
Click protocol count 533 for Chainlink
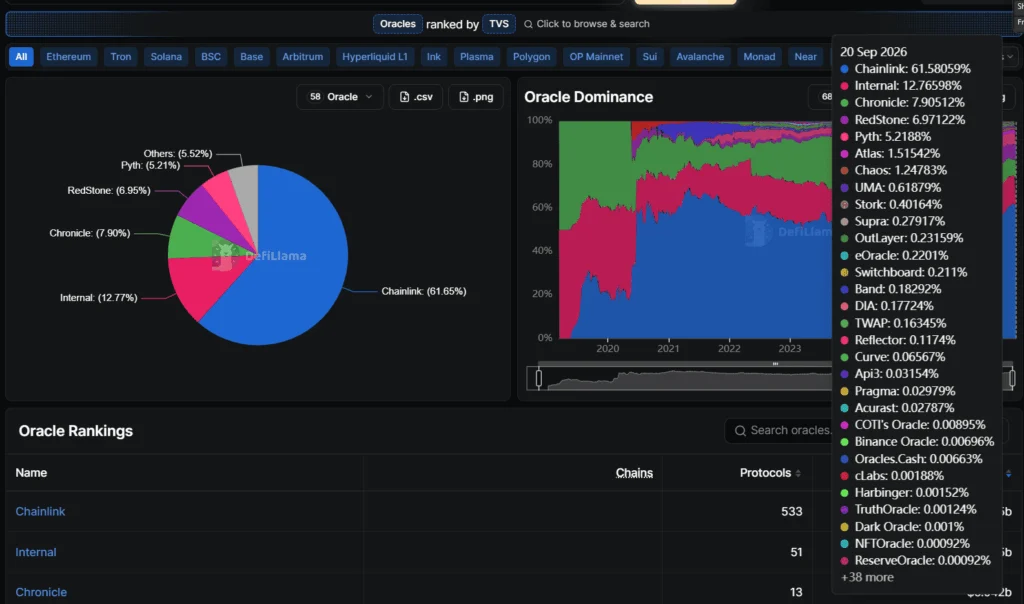tap(792, 511)
